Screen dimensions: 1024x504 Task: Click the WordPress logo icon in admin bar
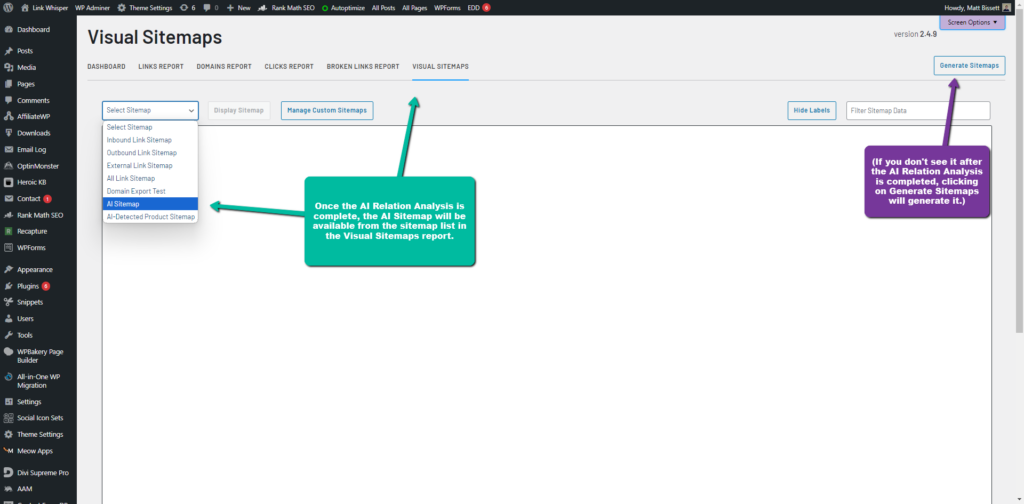[8, 8]
